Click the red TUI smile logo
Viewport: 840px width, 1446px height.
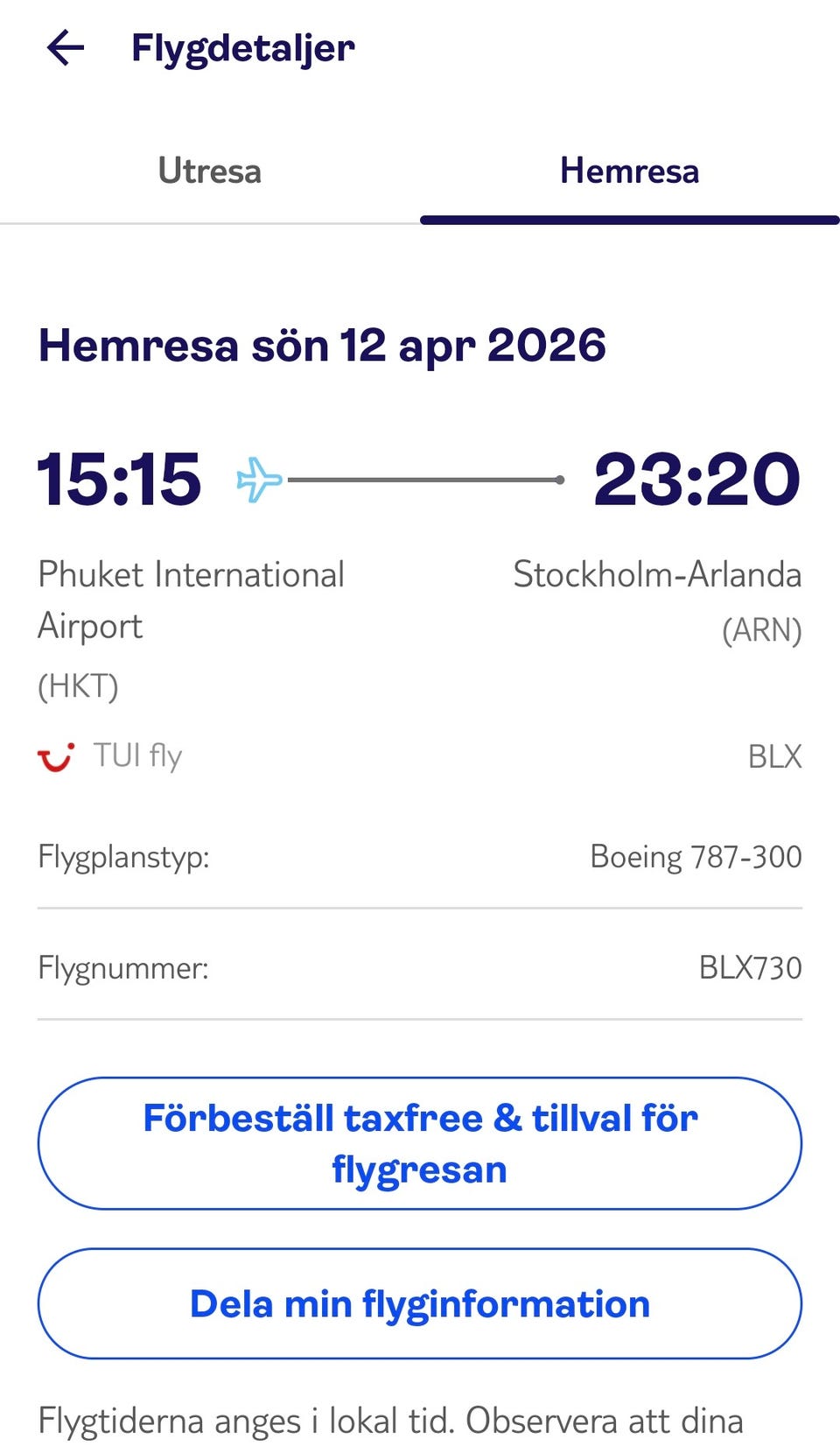pos(56,756)
